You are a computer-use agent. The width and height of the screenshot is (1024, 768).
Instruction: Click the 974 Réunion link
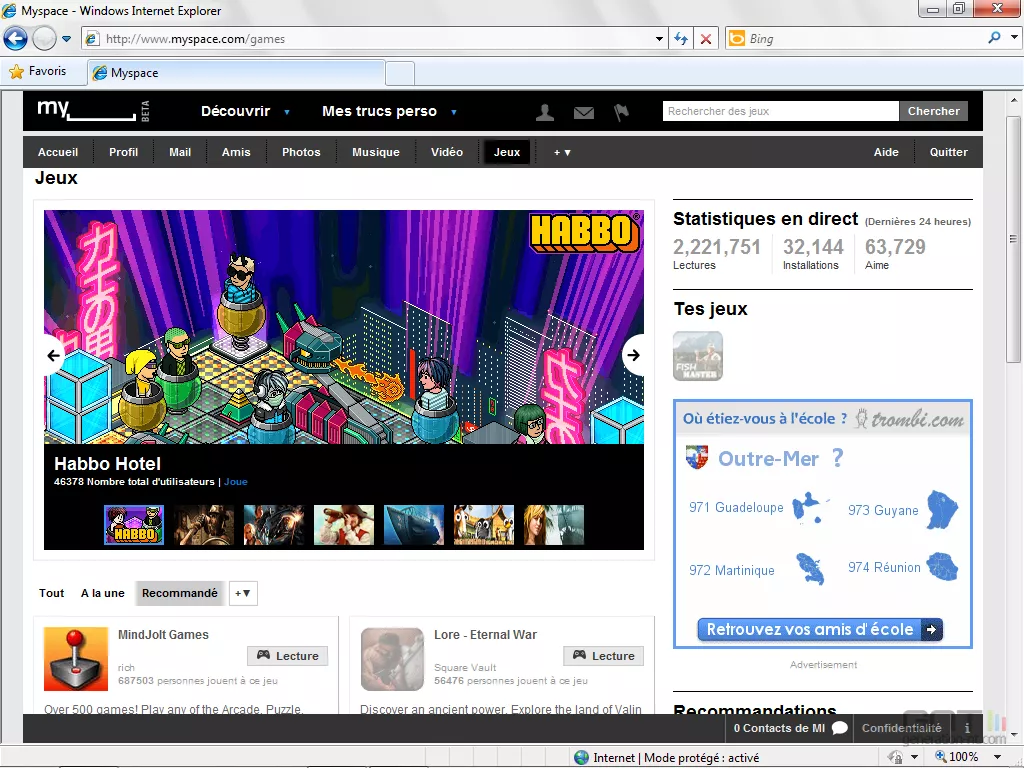[x=884, y=568]
